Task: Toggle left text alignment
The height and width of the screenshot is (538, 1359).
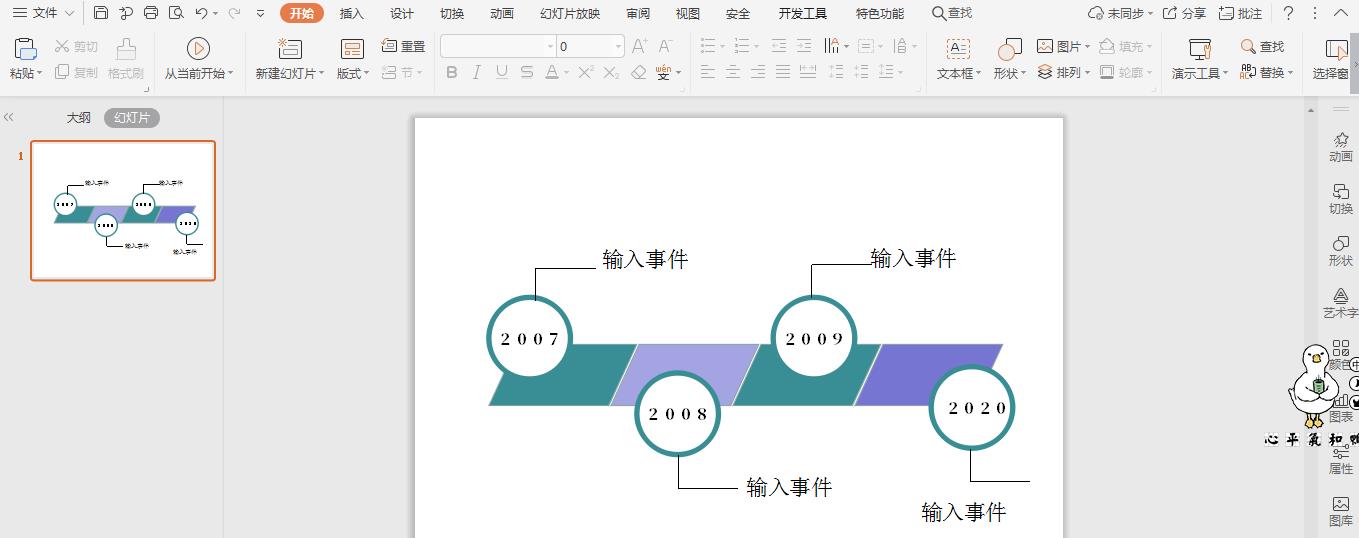Action: tap(708, 72)
